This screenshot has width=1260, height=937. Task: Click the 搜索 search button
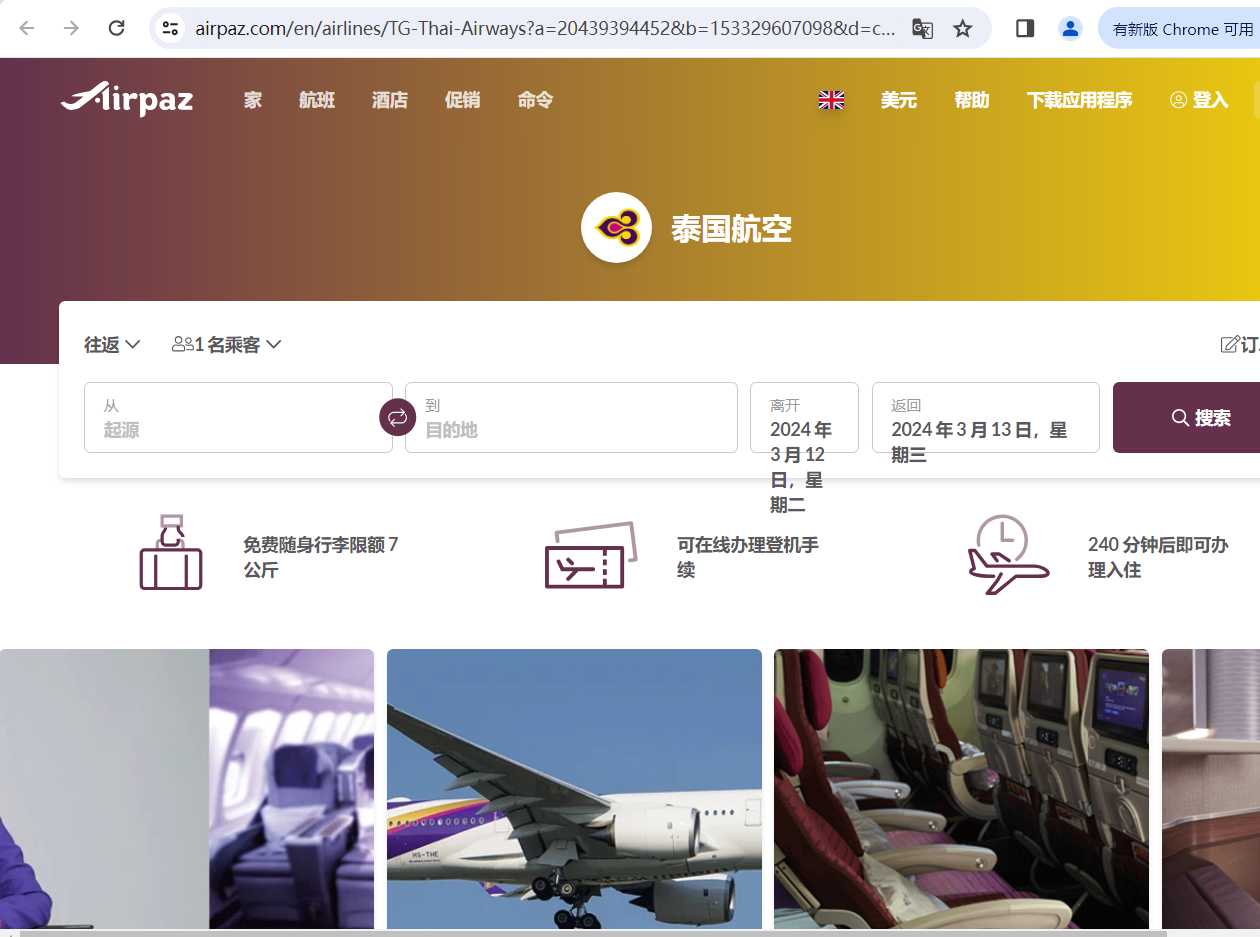[x=1187, y=417]
